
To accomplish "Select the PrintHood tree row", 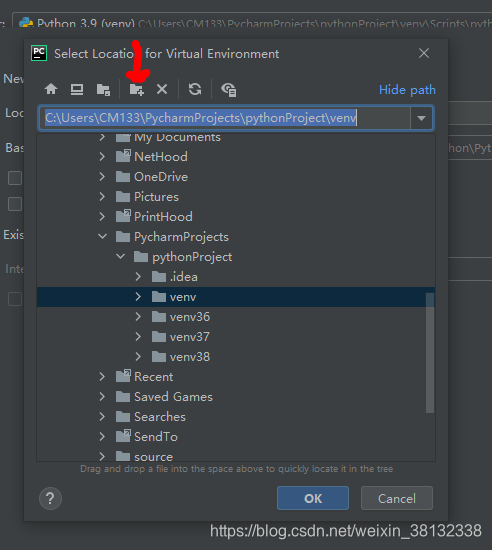I will coord(236,217).
